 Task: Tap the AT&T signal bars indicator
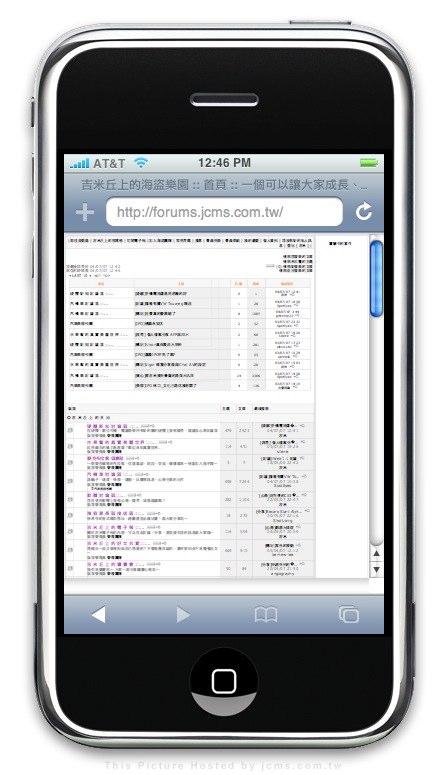pos(80,163)
